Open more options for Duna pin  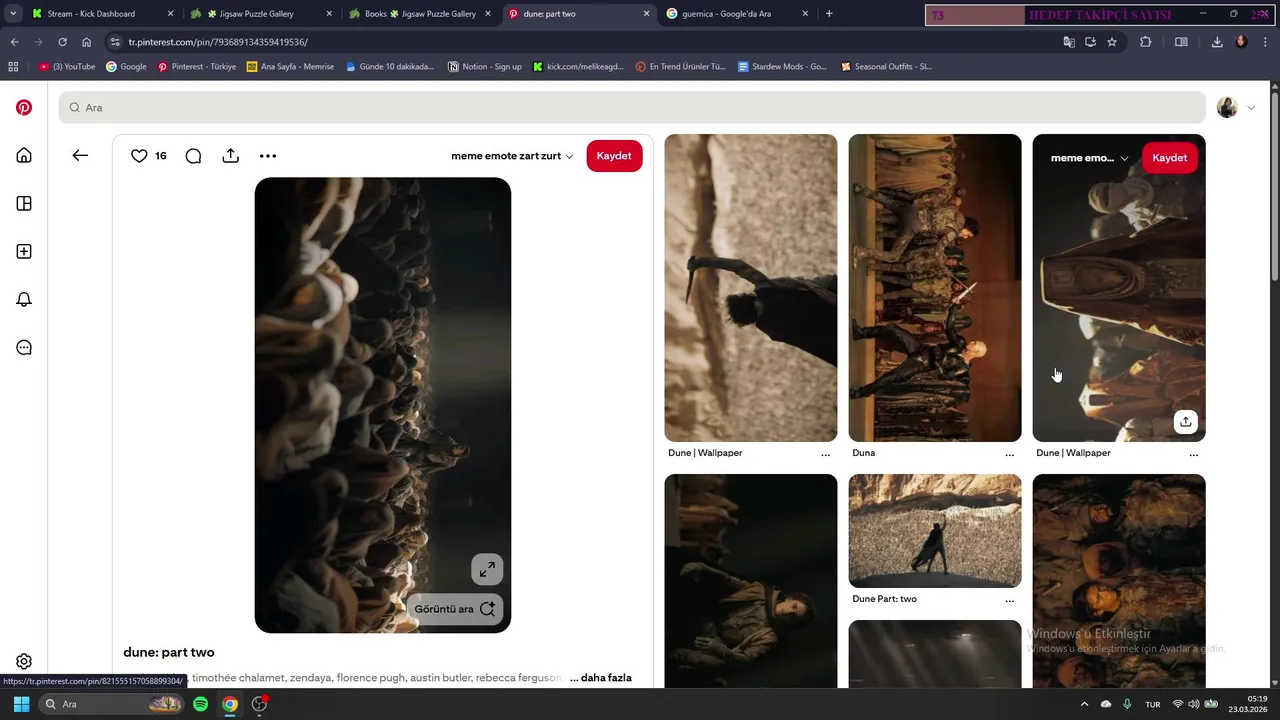coord(1009,454)
